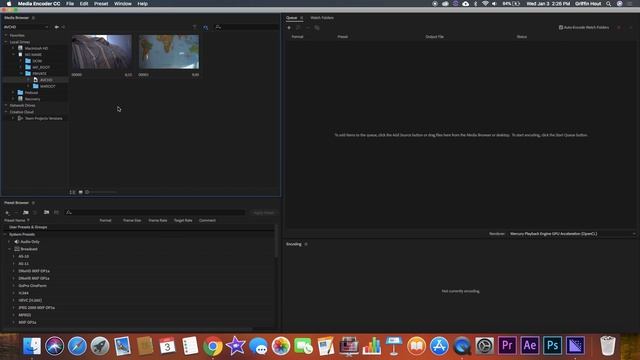Expand the DCIM folder
The image size is (640, 360).
click(x=21, y=61)
